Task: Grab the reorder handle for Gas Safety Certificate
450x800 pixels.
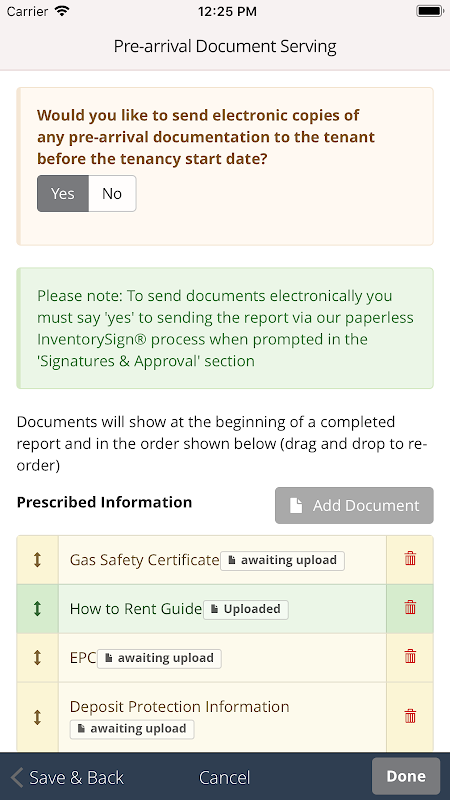Action: (37, 560)
